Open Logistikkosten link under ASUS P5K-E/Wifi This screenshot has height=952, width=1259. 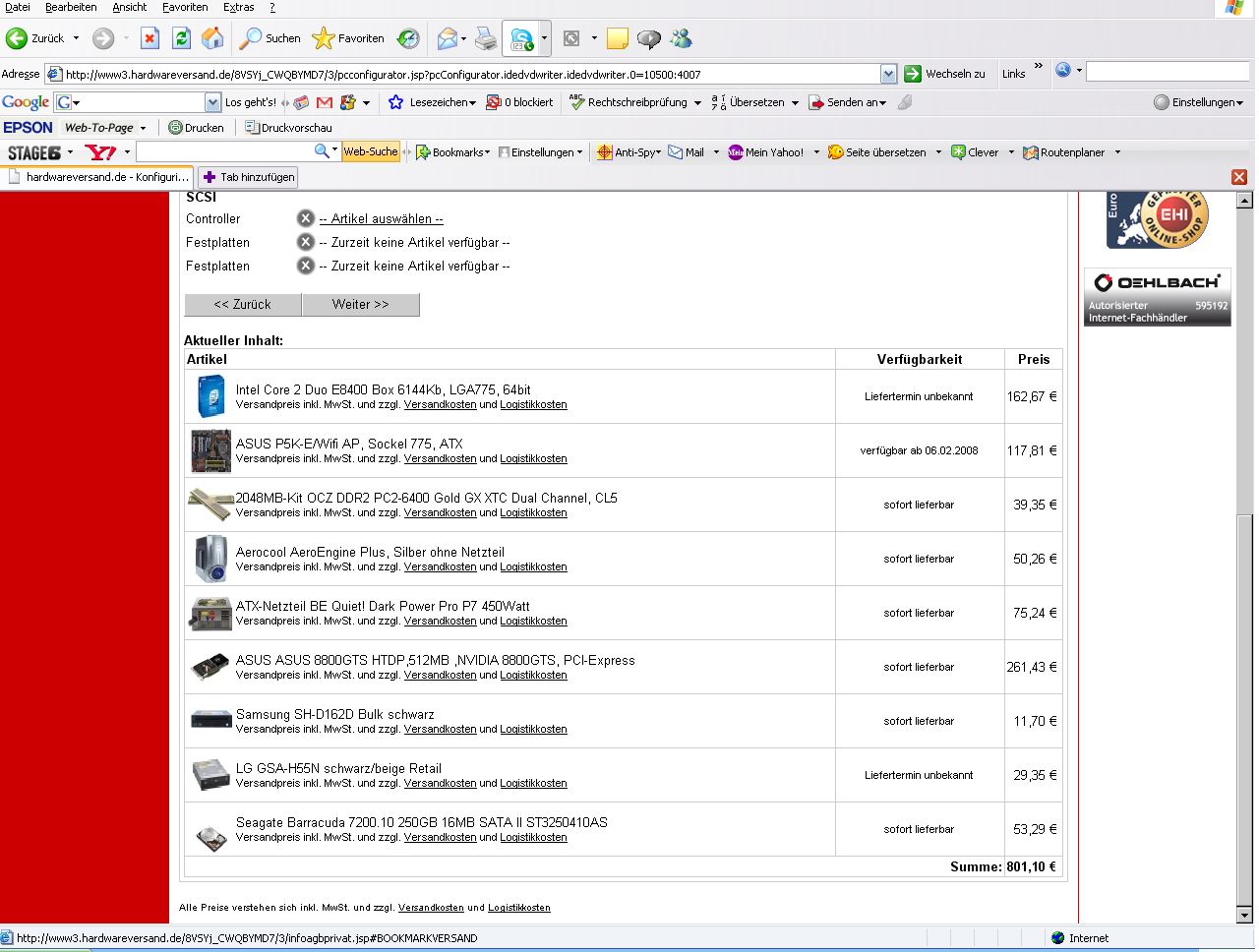pos(533,459)
